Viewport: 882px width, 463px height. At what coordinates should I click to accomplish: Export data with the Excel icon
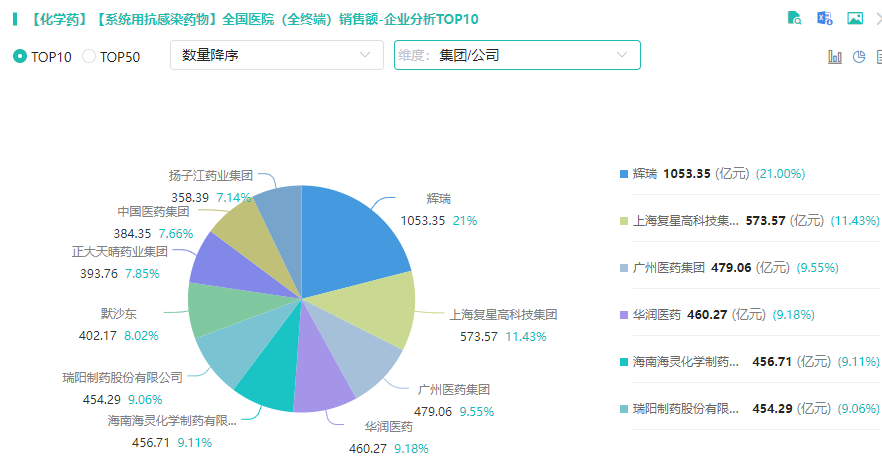pyautogui.click(x=825, y=18)
